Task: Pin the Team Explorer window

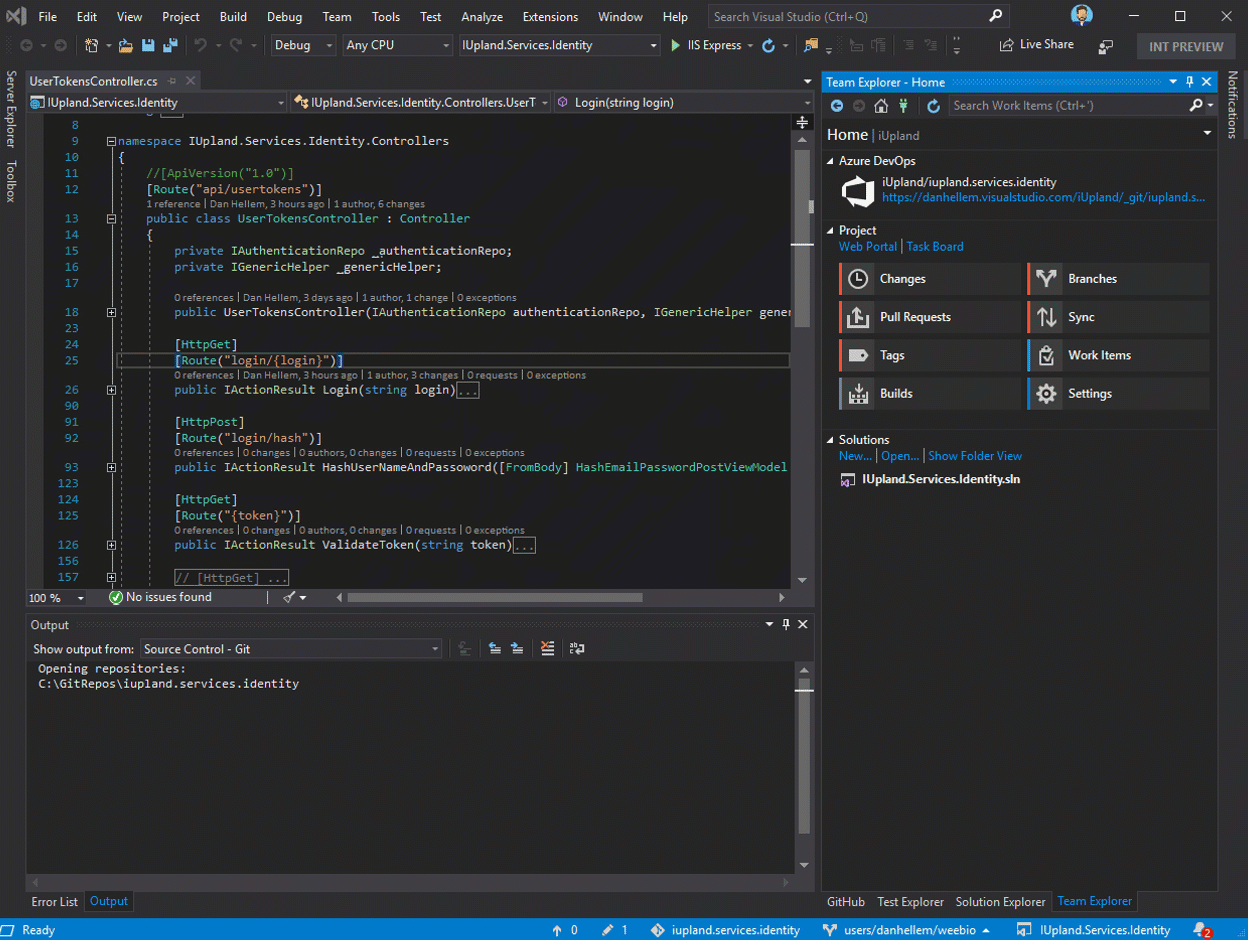Action: (1191, 81)
